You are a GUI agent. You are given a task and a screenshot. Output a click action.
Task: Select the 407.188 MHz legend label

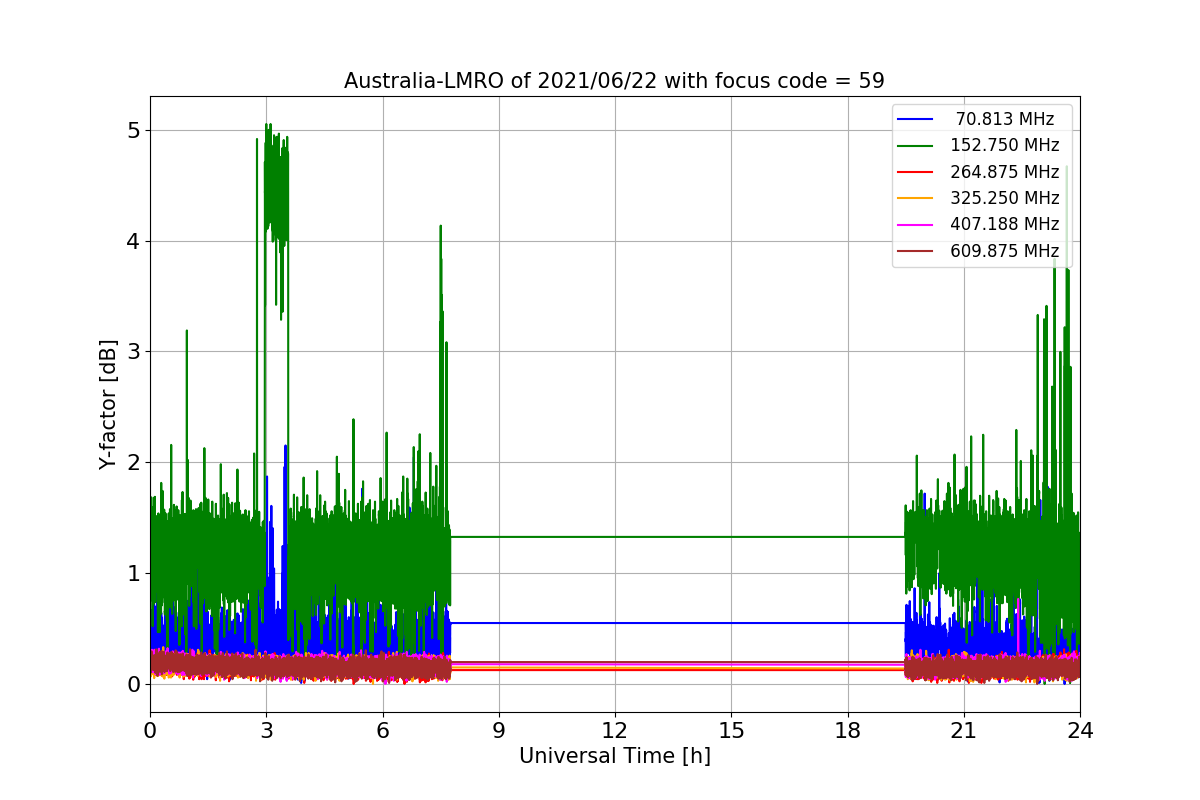(x=1005, y=225)
